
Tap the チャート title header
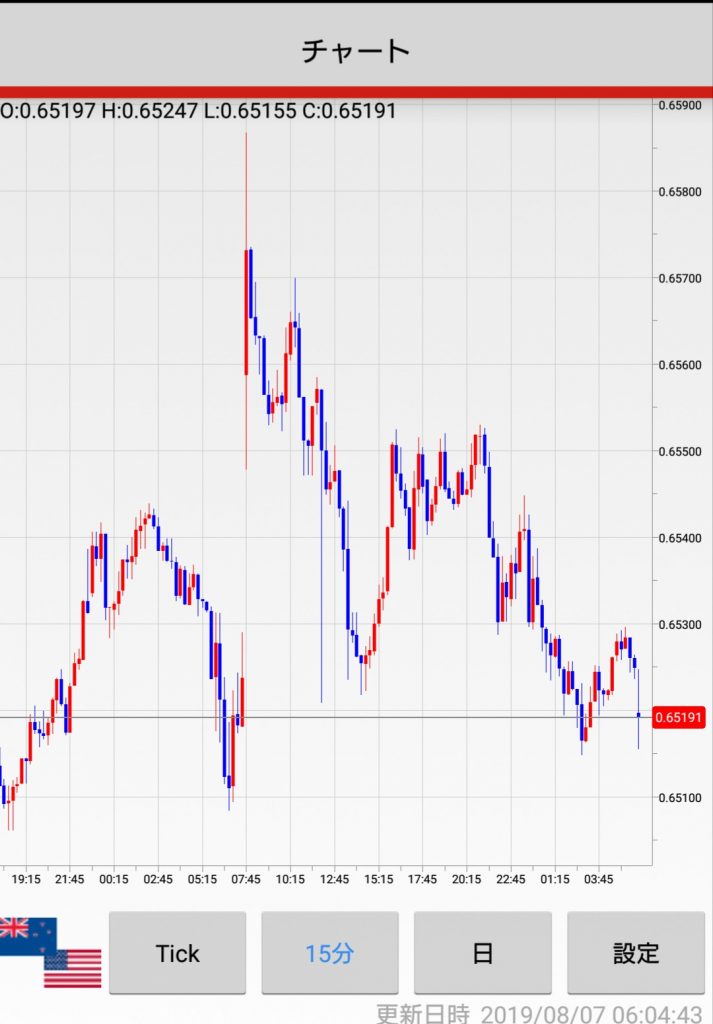tap(356, 50)
